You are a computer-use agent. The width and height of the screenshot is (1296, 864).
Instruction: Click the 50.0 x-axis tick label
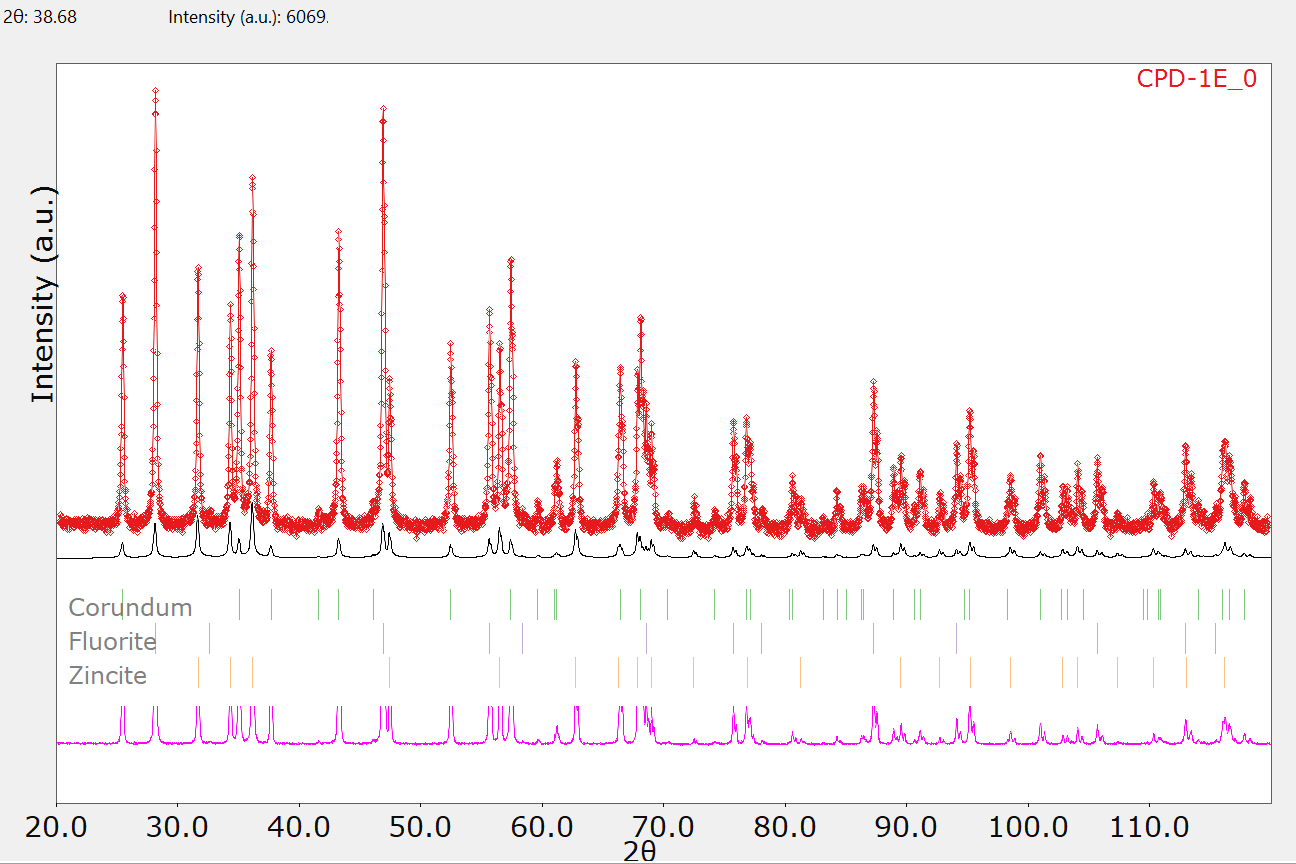coord(420,829)
